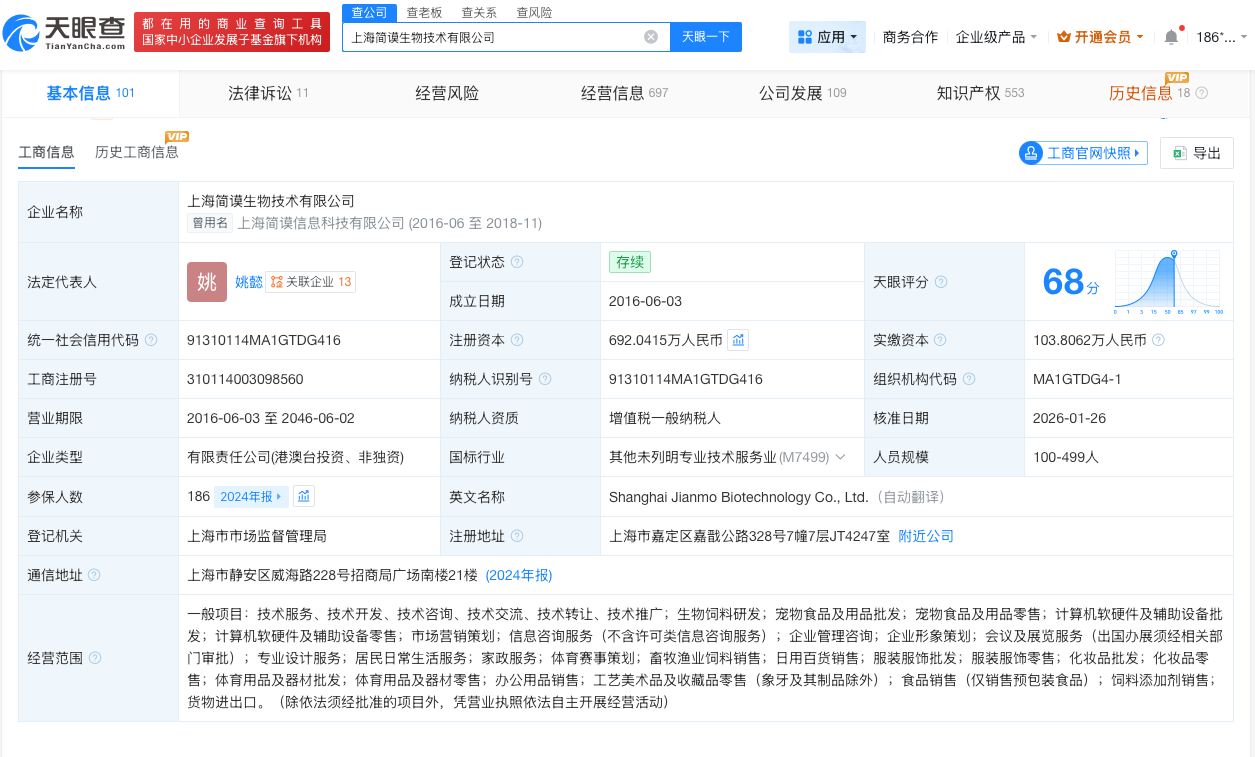The width and height of the screenshot is (1255, 757).
Task: Open the 工商官网快照 snapshot icon
Action: pyautogui.click(x=1031, y=153)
